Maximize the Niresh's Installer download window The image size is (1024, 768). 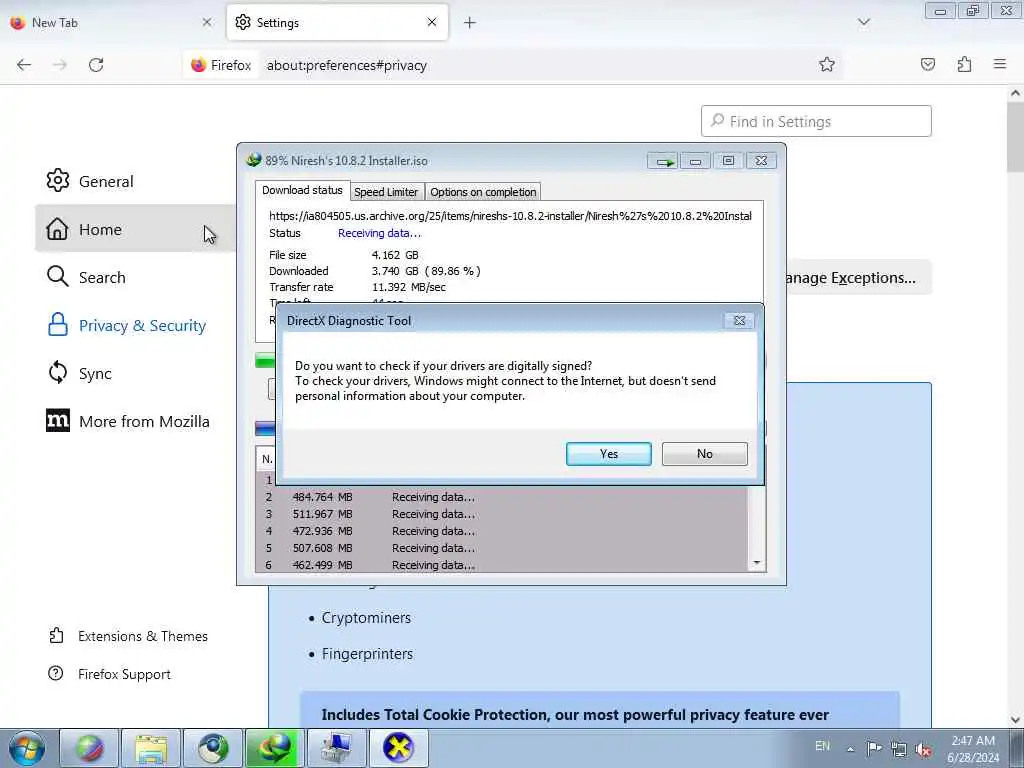click(728, 161)
